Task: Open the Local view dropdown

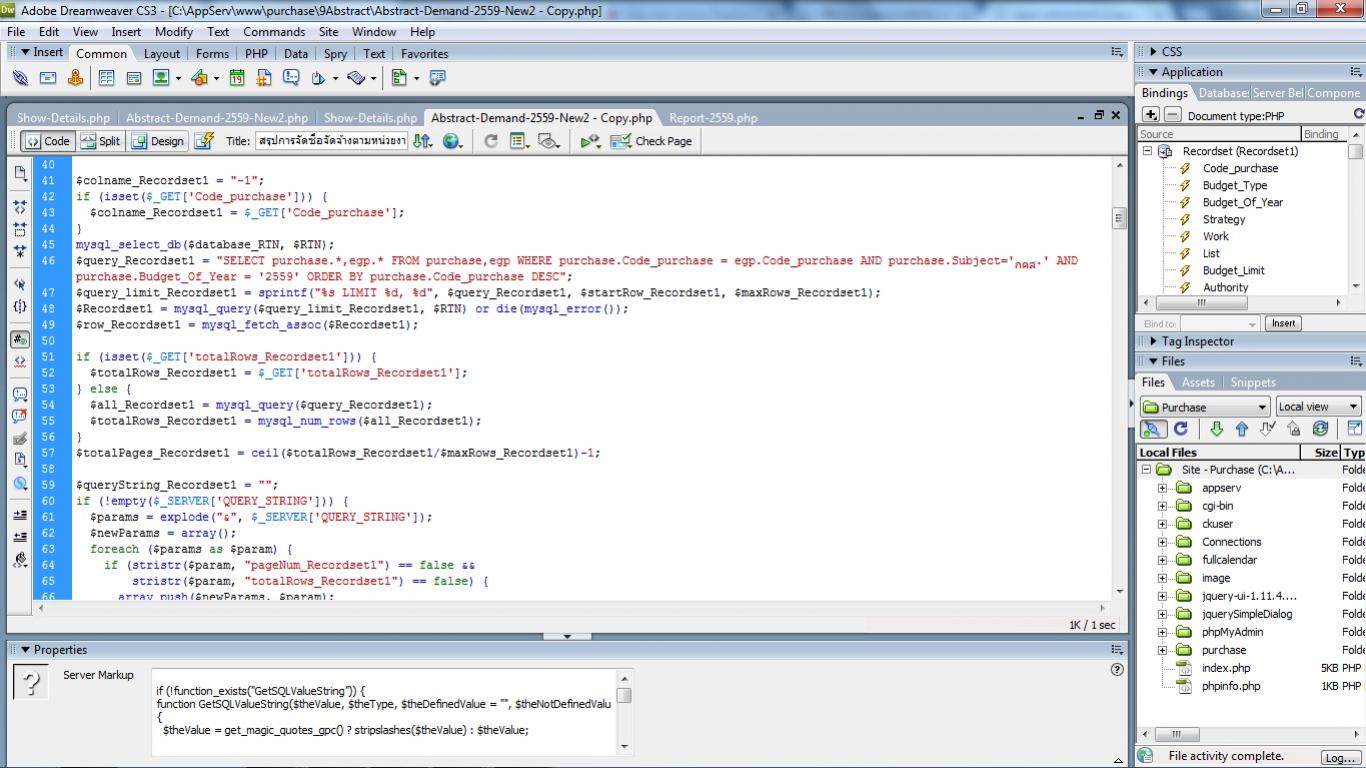Action: pos(1318,407)
